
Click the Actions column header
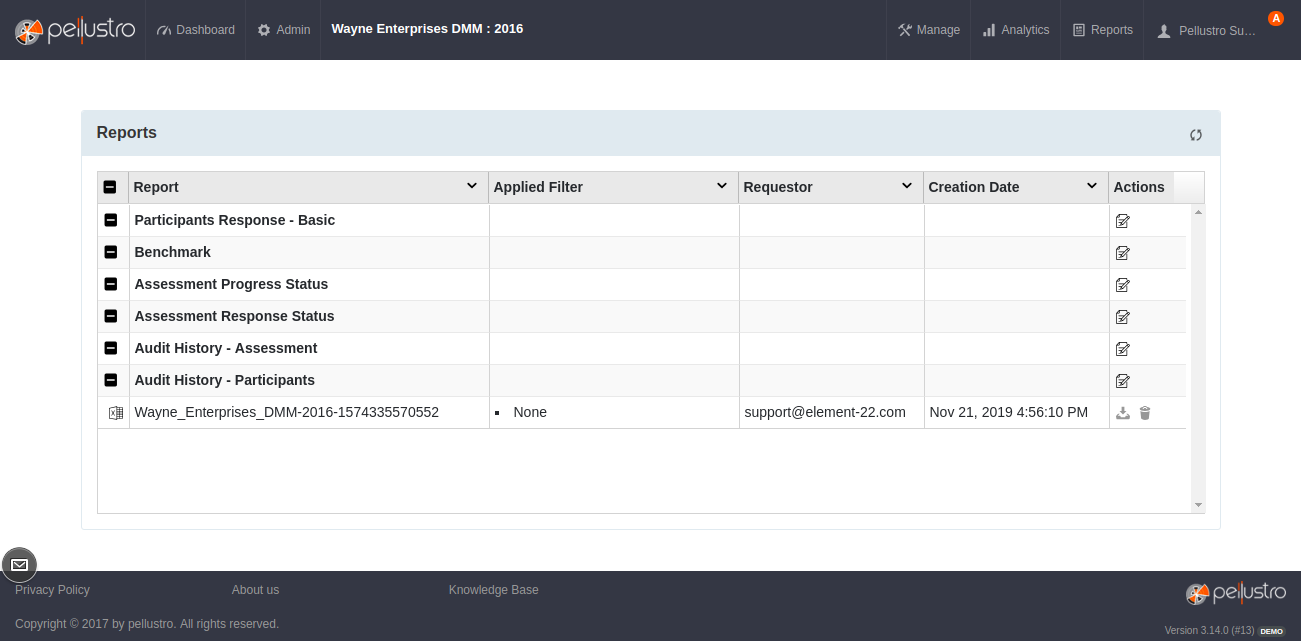(1139, 187)
